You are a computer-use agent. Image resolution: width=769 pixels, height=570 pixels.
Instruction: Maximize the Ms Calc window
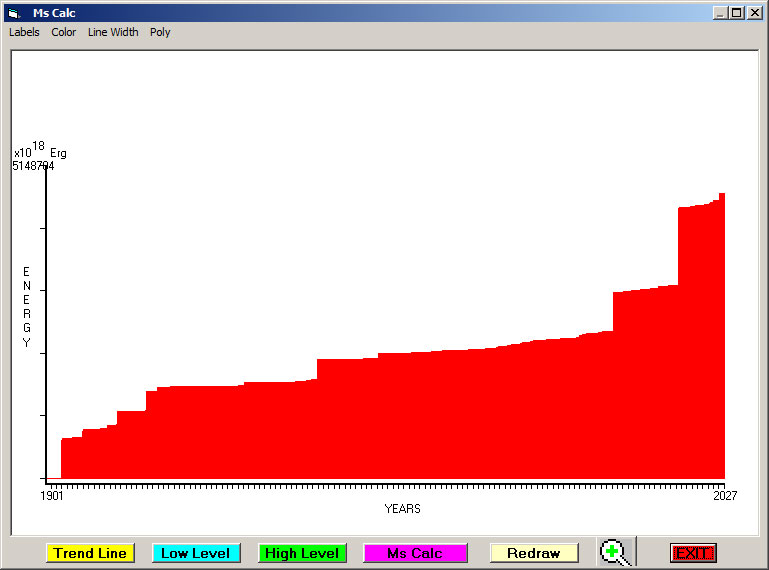click(737, 13)
